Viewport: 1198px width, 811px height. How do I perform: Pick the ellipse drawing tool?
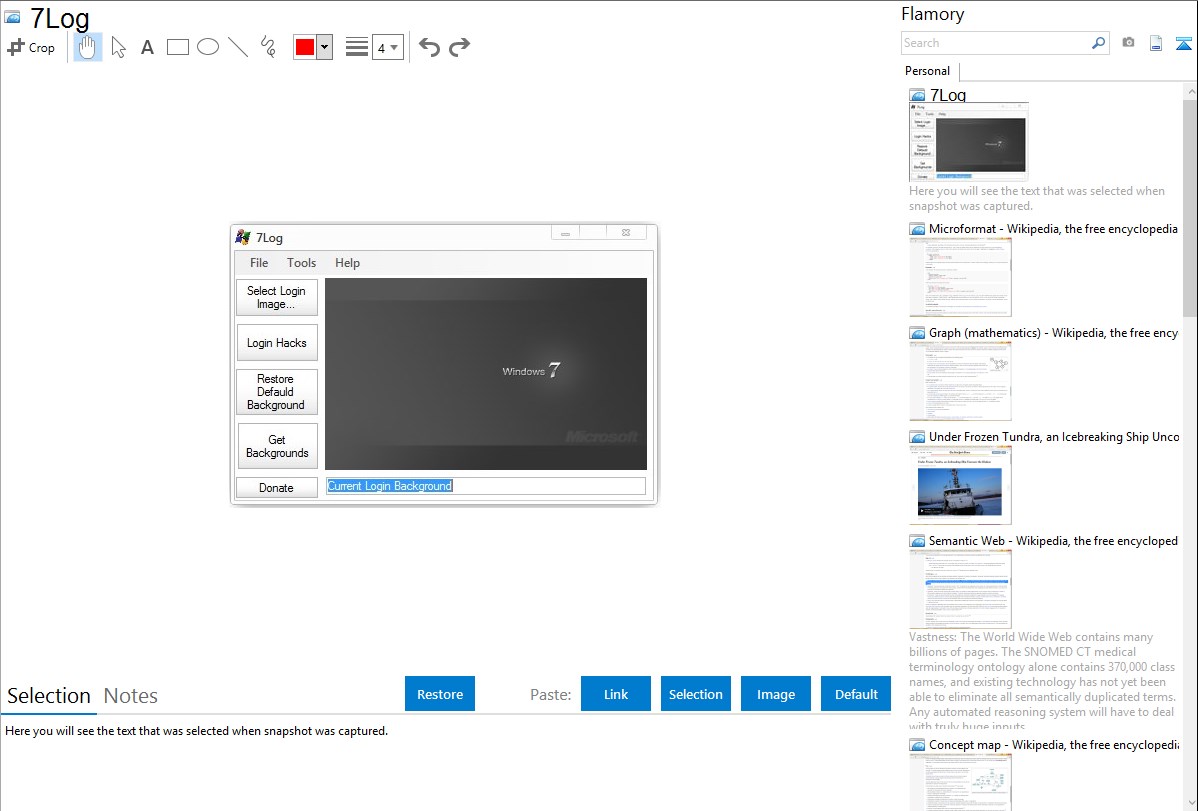[x=208, y=47]
